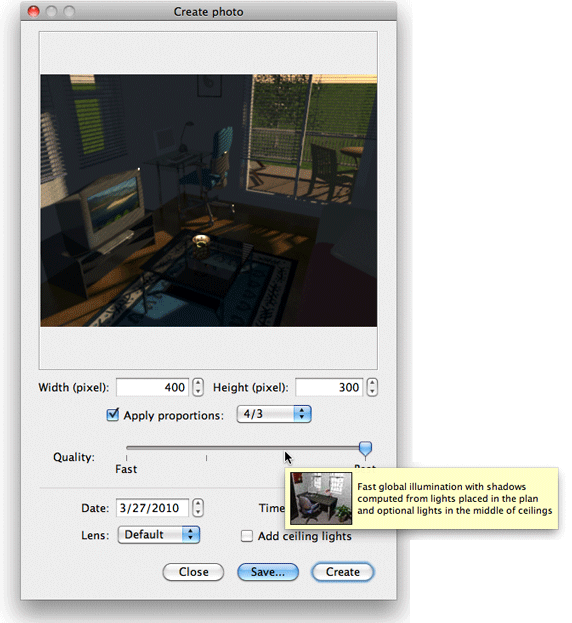Enable Add ceiling lights checkbox
The image size is (572, 623).
(x=247, y=536)
